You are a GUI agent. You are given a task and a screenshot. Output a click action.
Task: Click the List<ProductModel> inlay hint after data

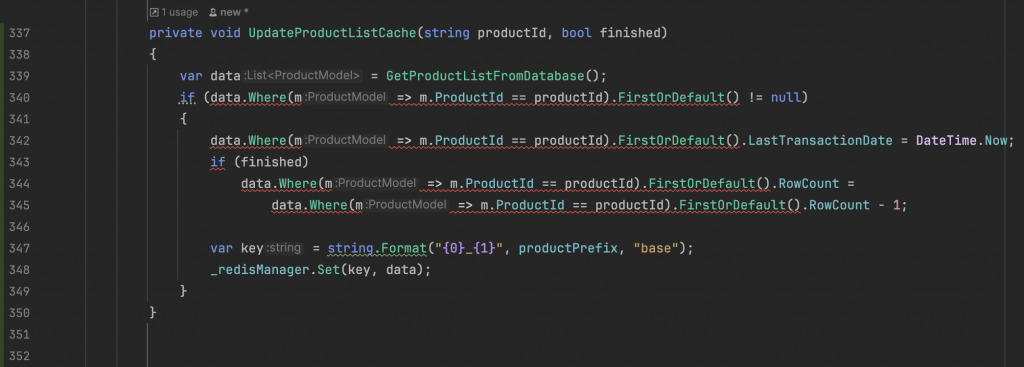coord(302,76)
